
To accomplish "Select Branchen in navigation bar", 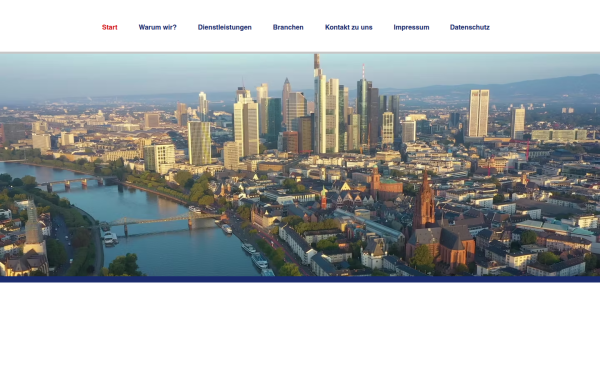I will 288,27.
